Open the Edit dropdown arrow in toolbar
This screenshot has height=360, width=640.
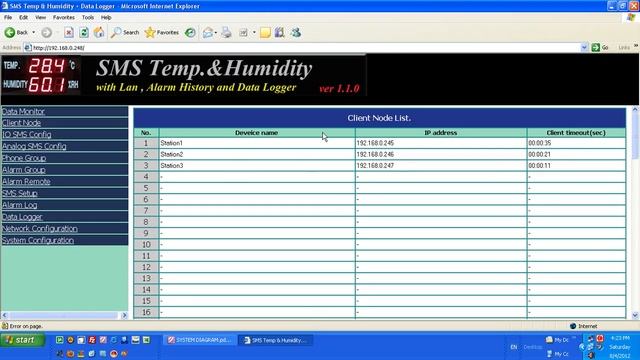254,33
